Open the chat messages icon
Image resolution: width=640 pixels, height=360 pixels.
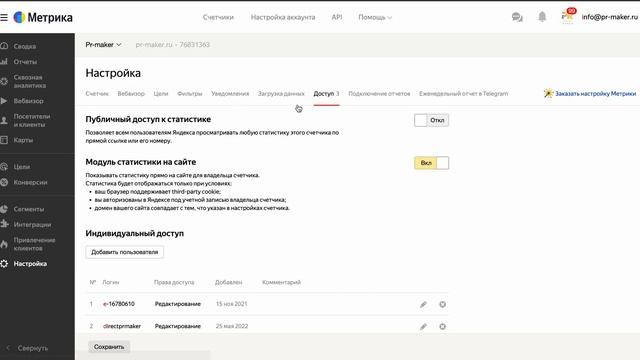[517, 17]
